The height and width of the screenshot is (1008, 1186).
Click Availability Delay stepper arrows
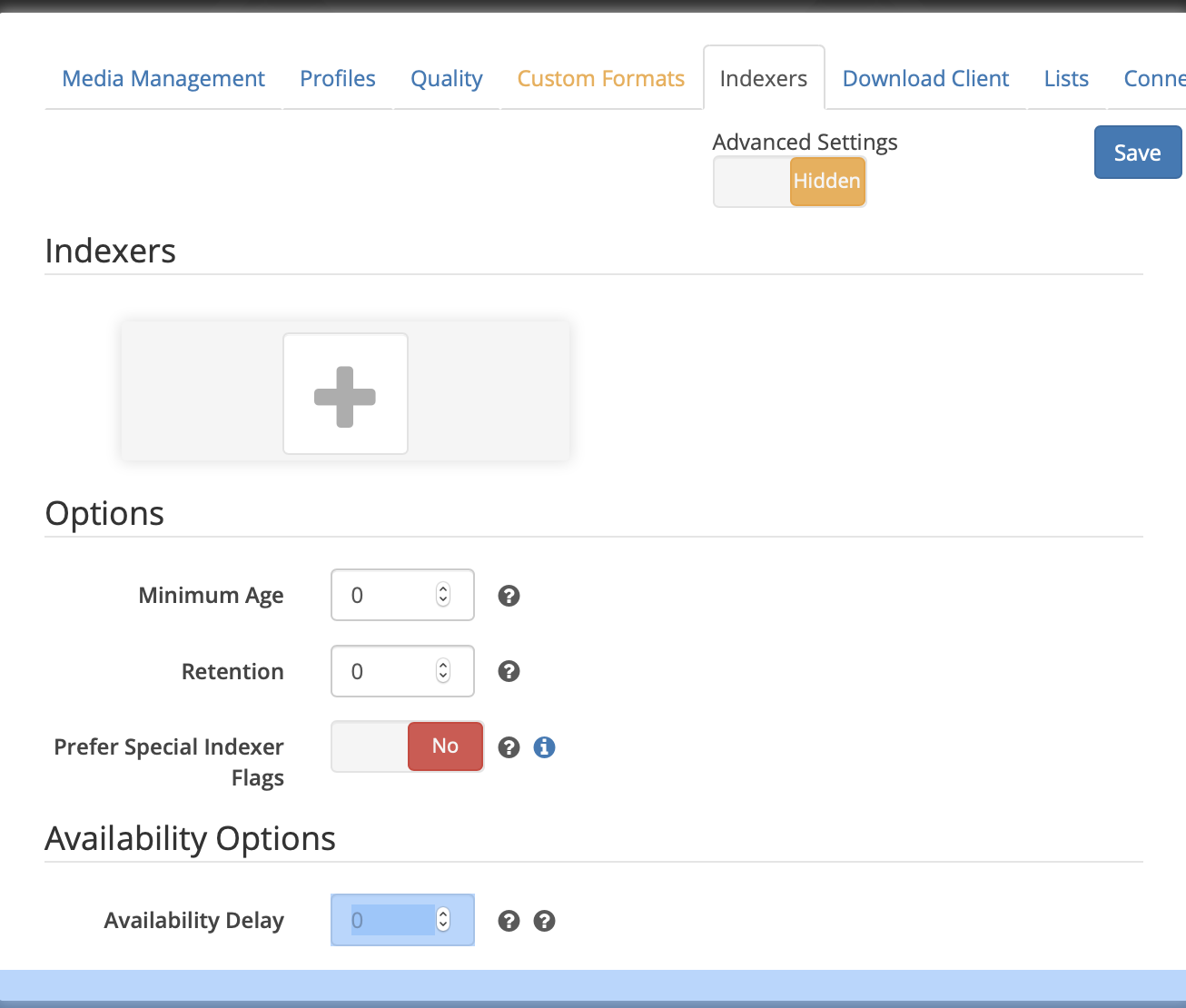pyautogui.click(x=443, y=920)
